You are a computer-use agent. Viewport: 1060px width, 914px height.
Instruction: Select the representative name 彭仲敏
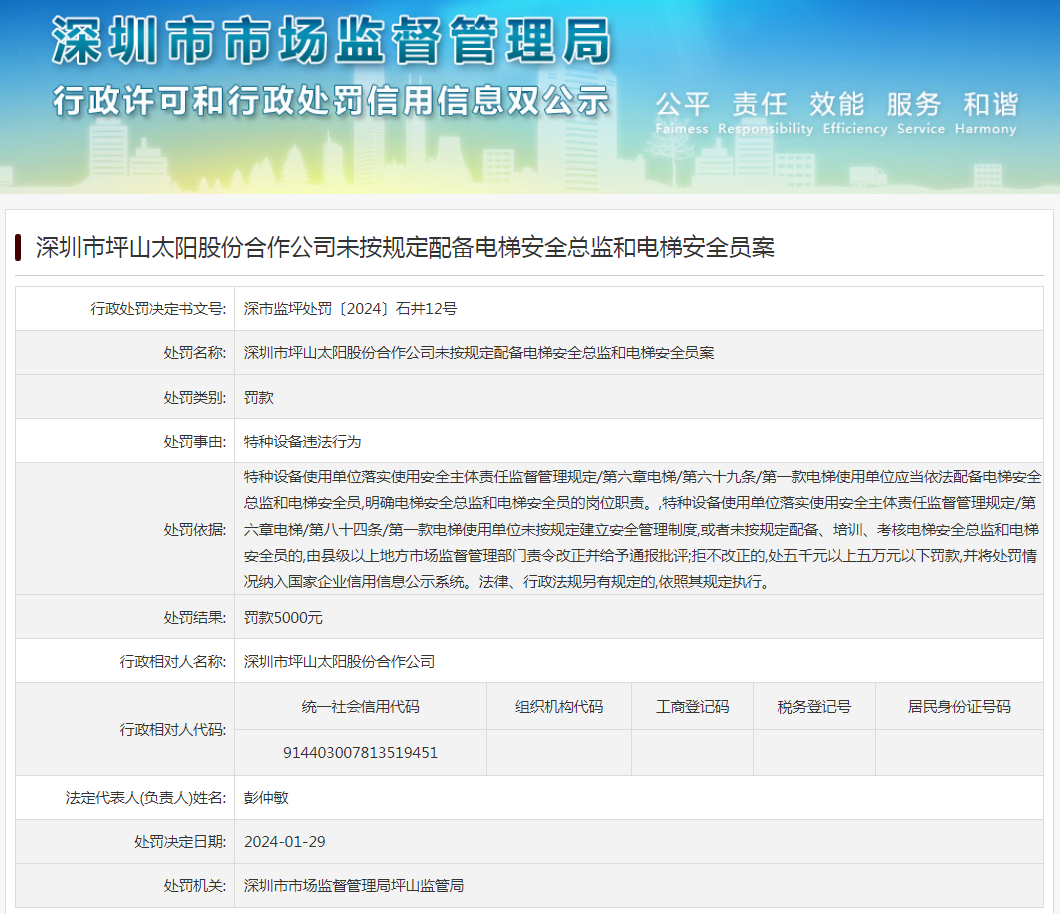[266, 798]
